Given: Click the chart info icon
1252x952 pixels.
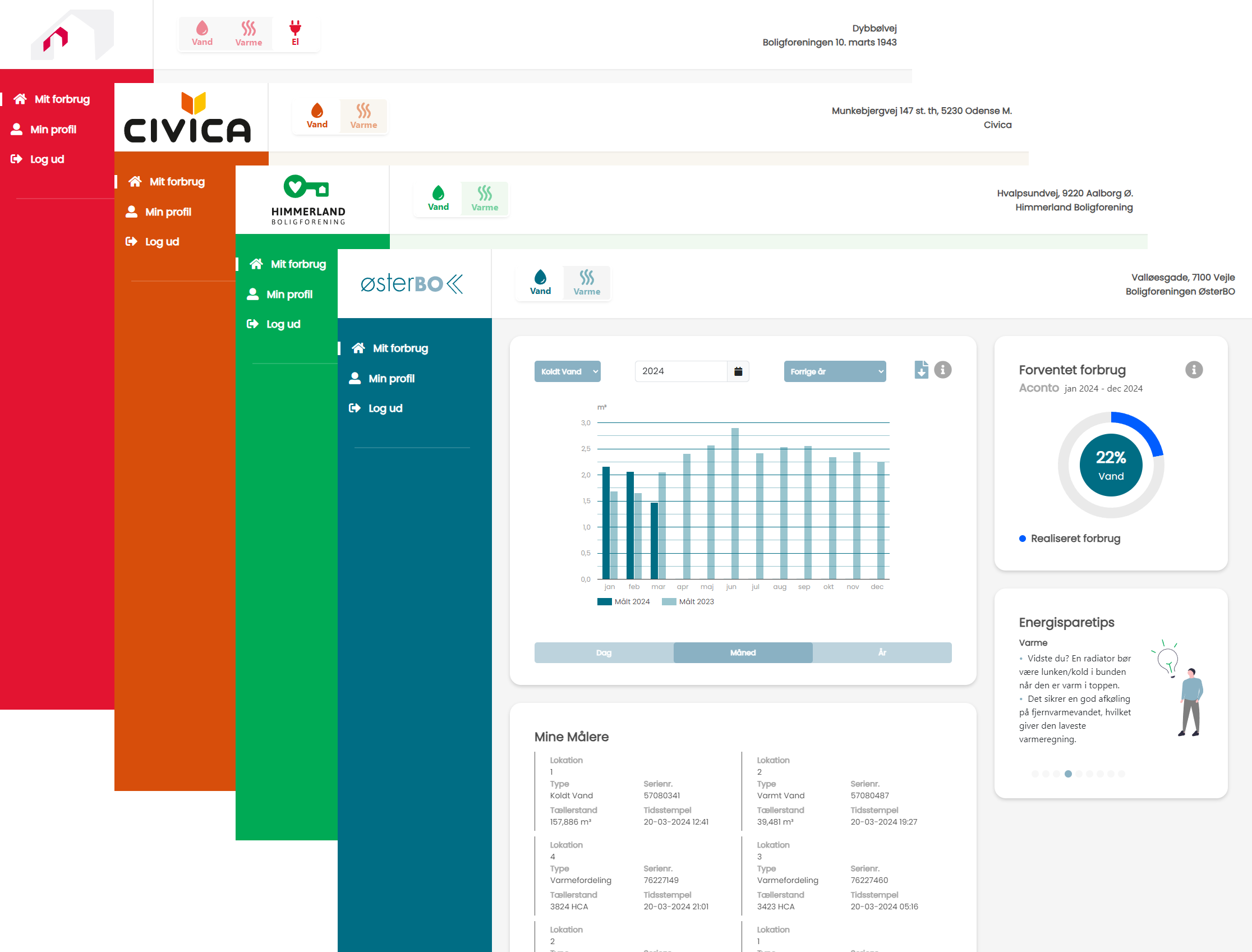Looking at the screenshot, I should (943, 370).
